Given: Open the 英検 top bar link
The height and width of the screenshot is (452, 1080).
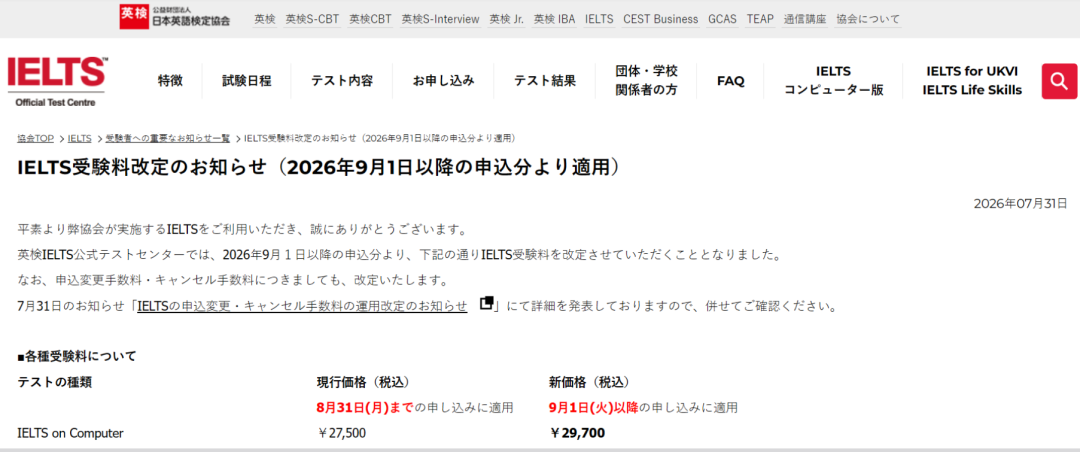Looking at the screenshot, I should pyautogui.click(x=264, y=19).
